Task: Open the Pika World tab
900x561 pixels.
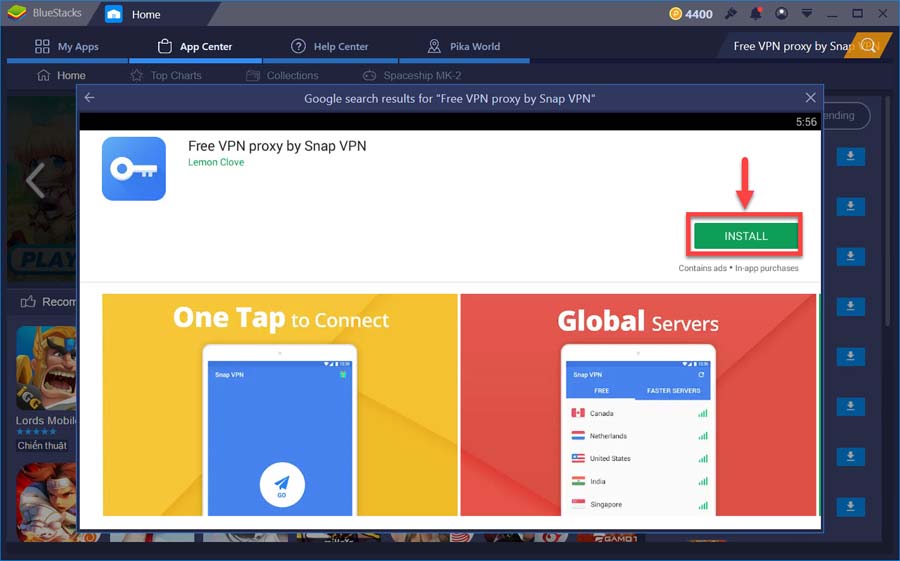Action: pos(464,47)
